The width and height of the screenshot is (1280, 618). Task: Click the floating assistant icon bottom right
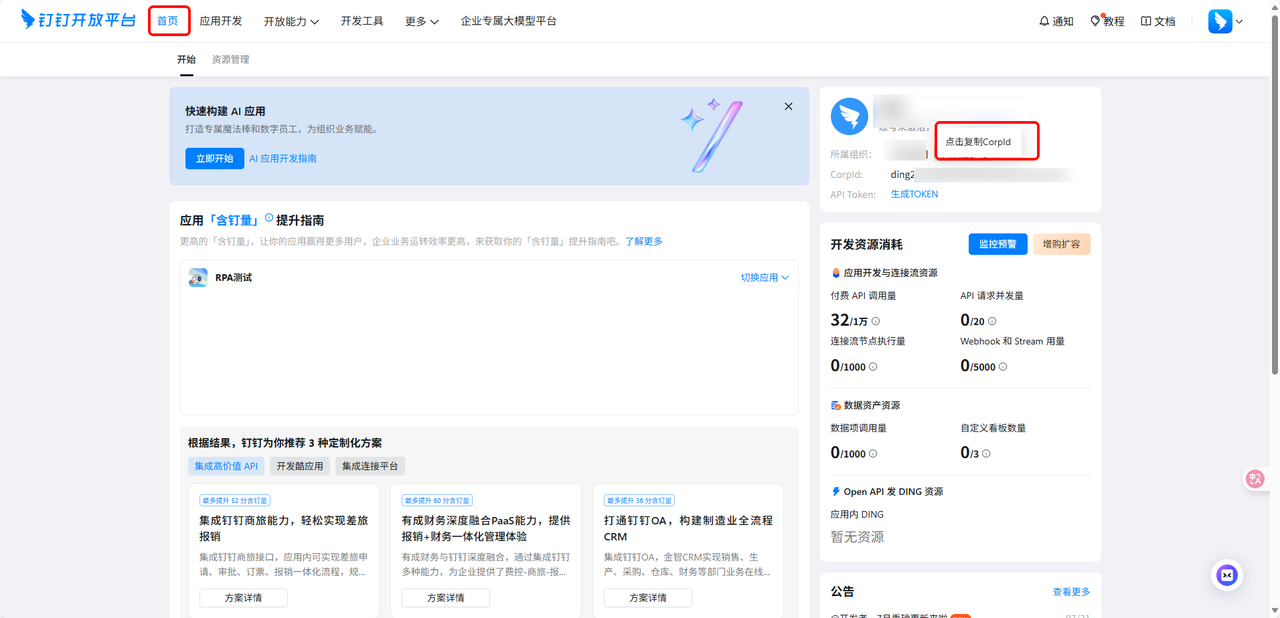click(x=1226, y=575)
